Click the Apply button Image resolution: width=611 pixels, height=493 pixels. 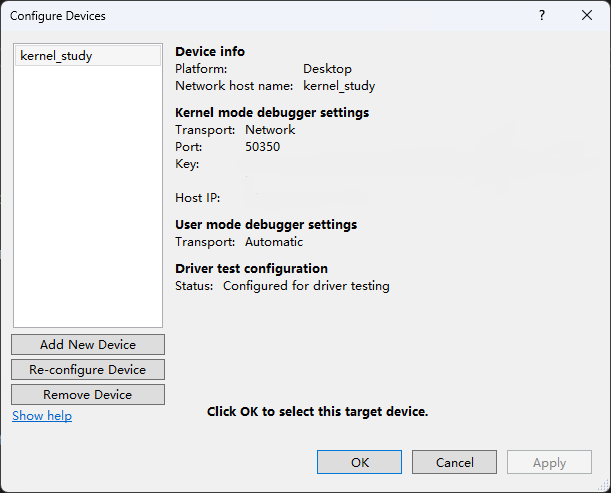(x=549, y=462)
